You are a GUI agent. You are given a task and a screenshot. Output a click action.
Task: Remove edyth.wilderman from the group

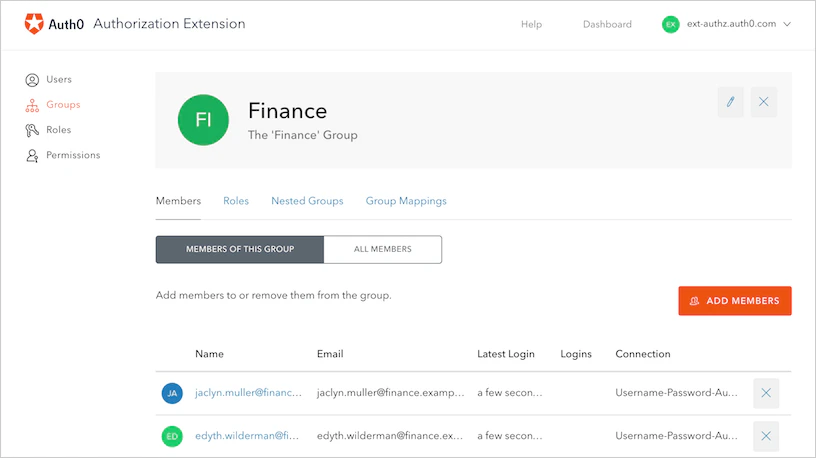[x=766, y=436]
